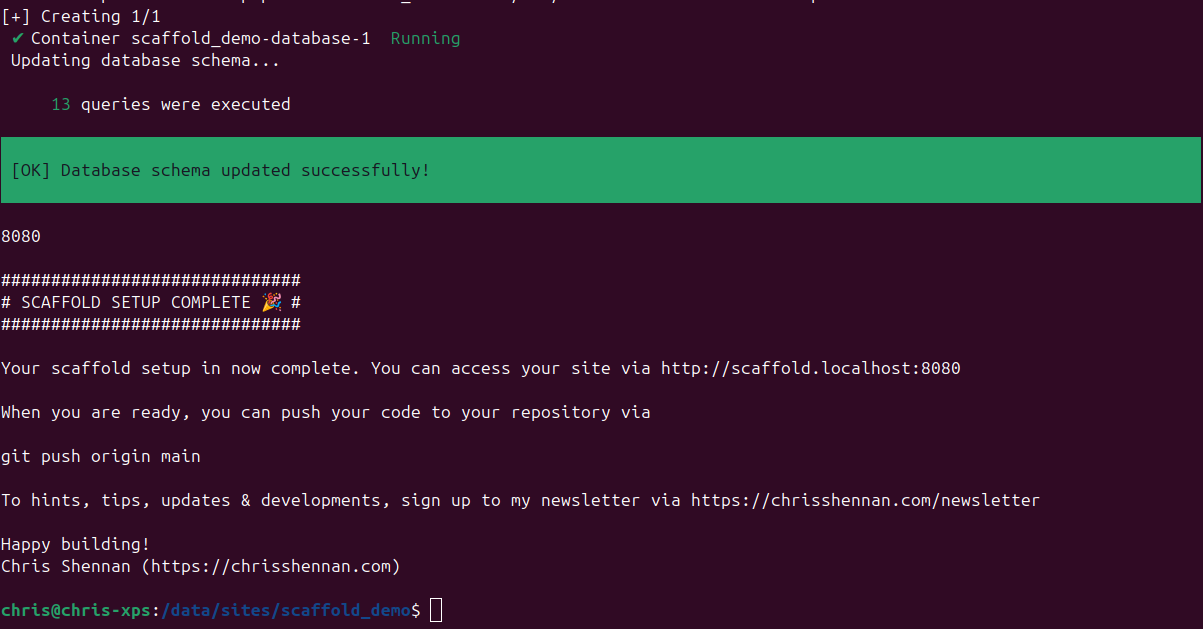Click the party popper emoji

tap(271, 302)
